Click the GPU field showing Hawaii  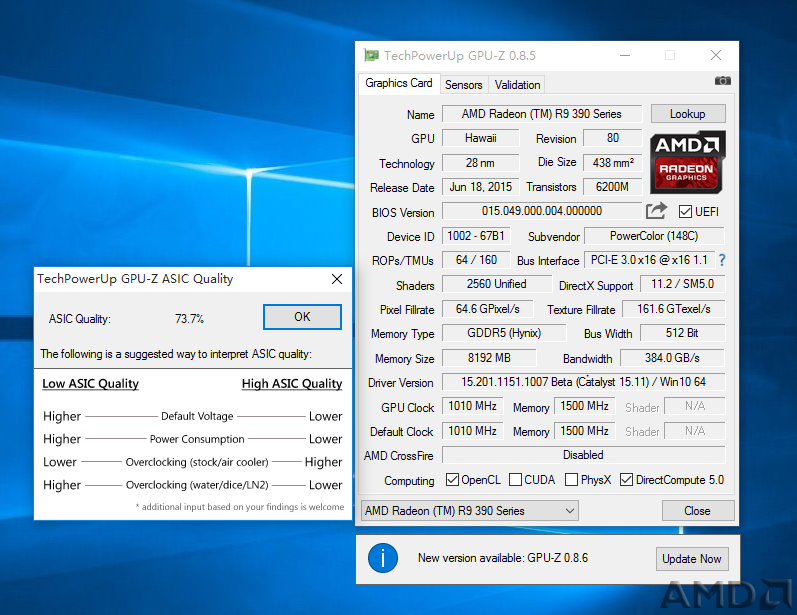coord(481,138)
